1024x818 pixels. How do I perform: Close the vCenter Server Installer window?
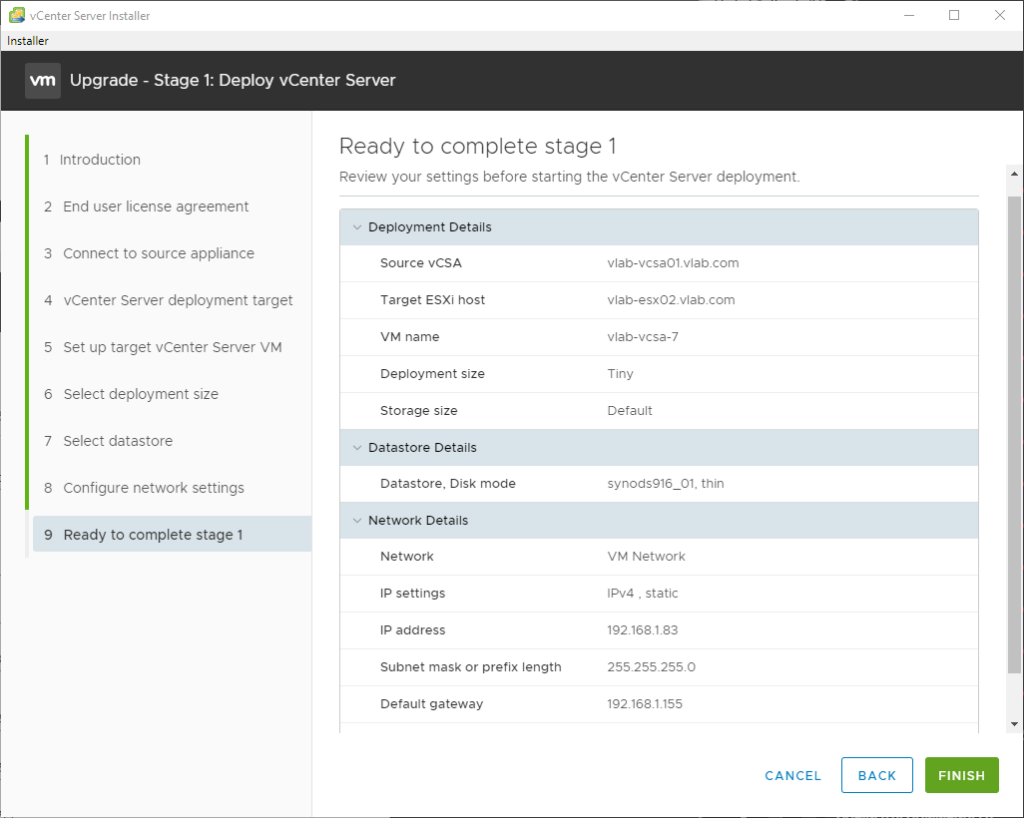[1000, 15]
